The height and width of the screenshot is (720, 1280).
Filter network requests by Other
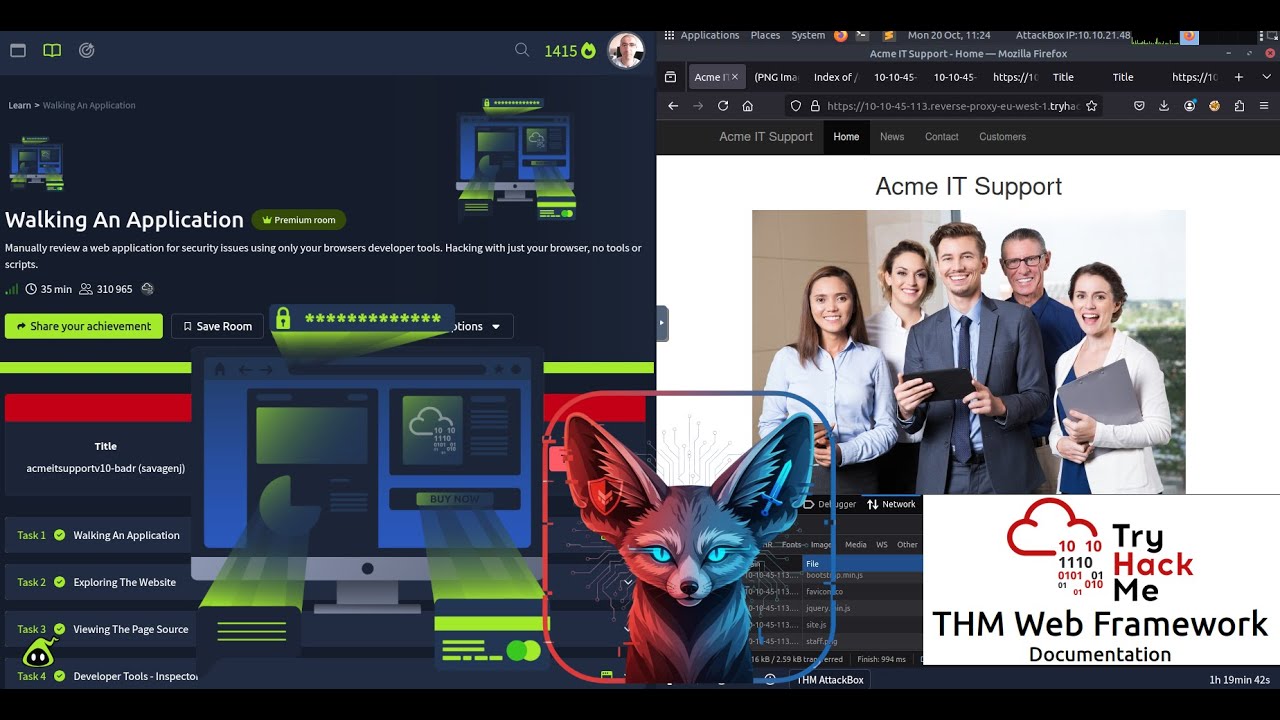907,545
